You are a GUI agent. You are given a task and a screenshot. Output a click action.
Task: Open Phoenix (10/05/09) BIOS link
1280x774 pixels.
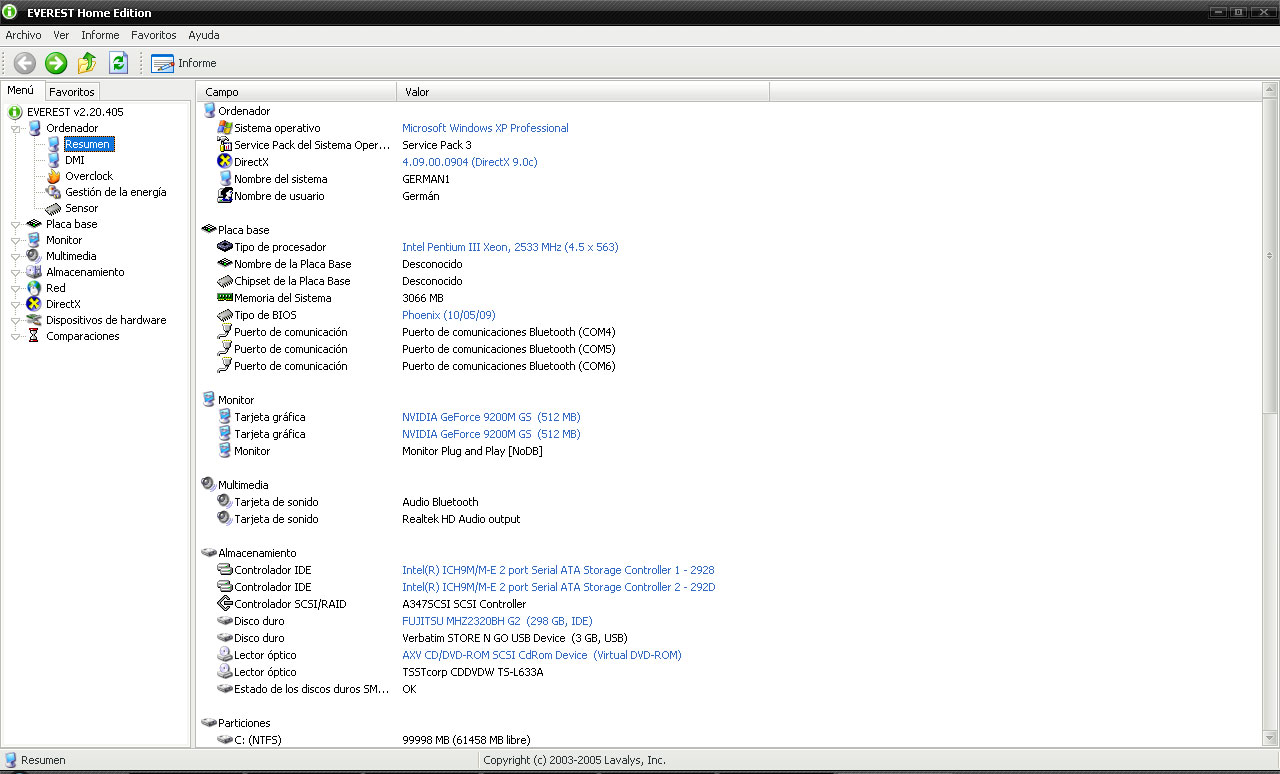[x=449, y=315]
